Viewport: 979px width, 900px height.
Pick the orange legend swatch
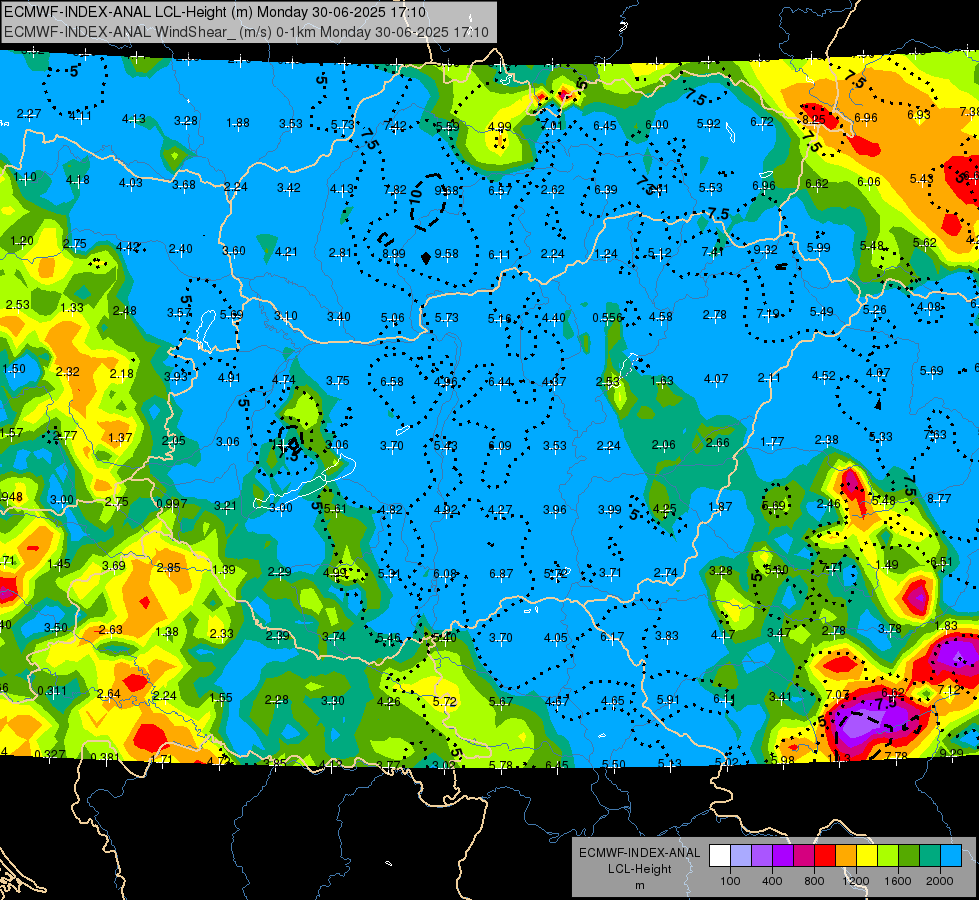click(845, 856)
